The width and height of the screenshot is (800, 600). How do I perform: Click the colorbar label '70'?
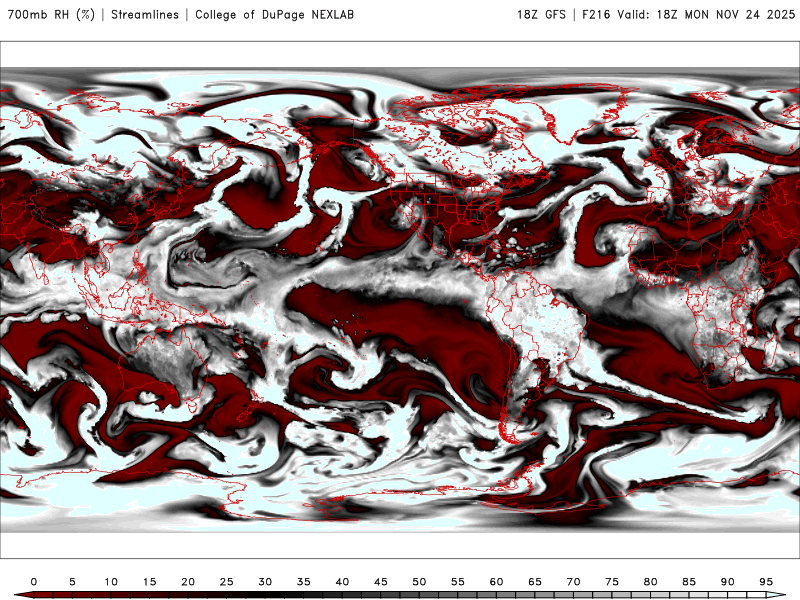pyautogui.click(x=573, y=582)
